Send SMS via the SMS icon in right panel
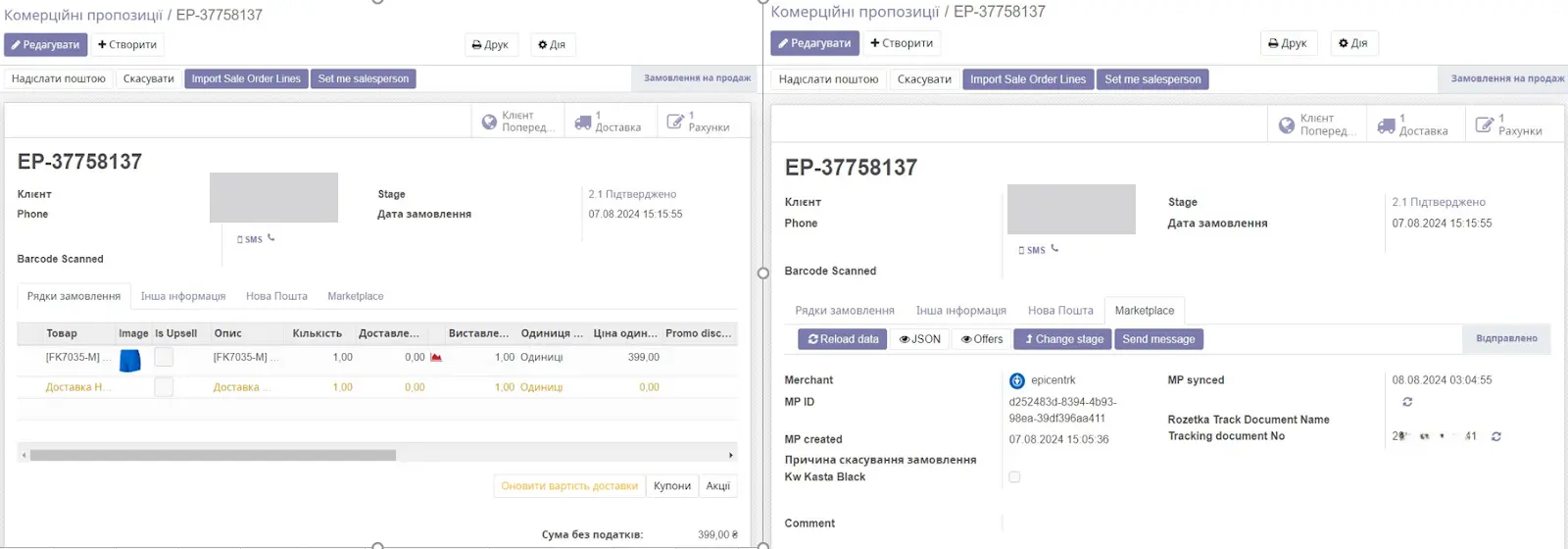This screenshot has height=549, width=1568. click(1032, 250)
